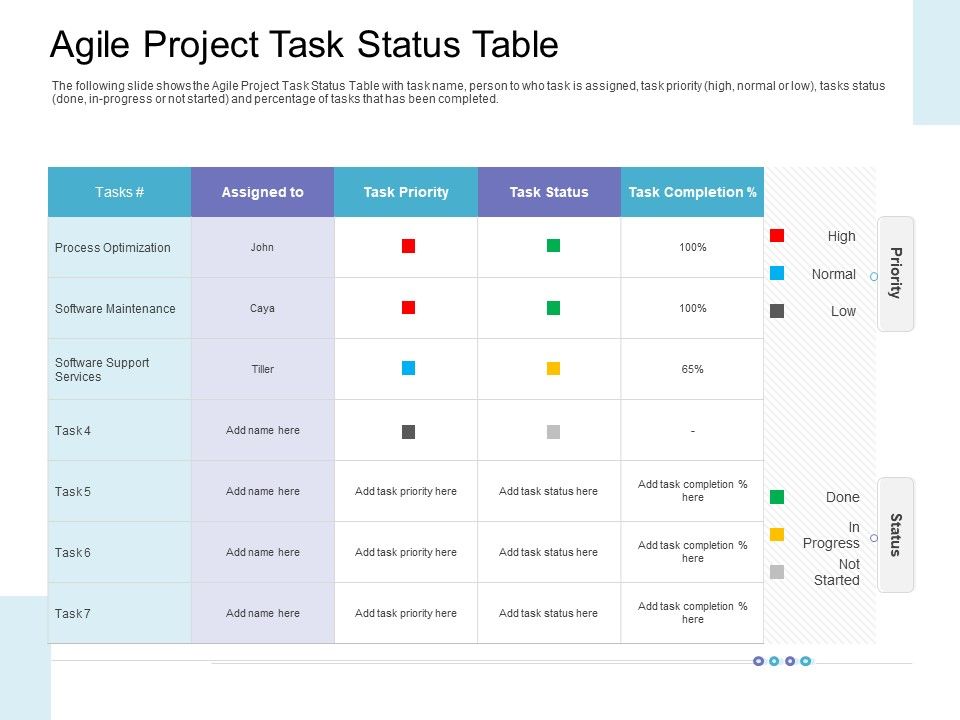Select the Status vertical tab
This screenshot has height=720, width=960.
pos(896,535)
